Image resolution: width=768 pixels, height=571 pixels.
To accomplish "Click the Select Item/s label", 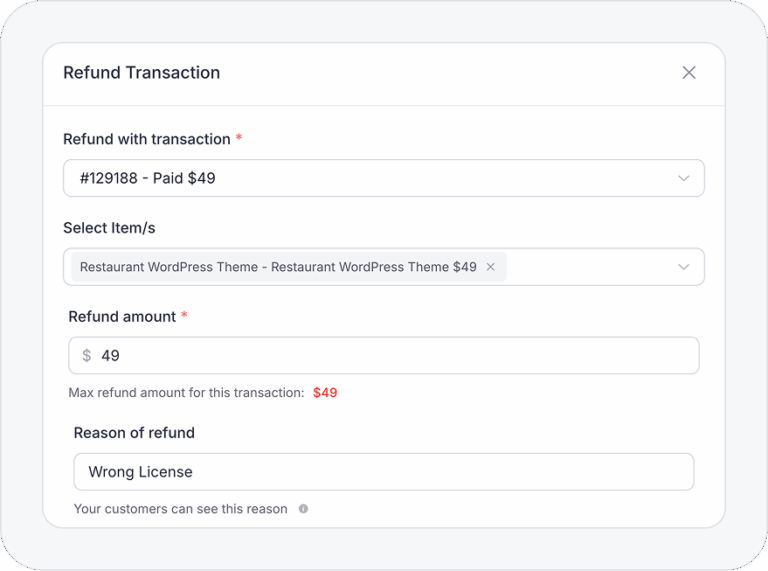I will click(109, 228).
